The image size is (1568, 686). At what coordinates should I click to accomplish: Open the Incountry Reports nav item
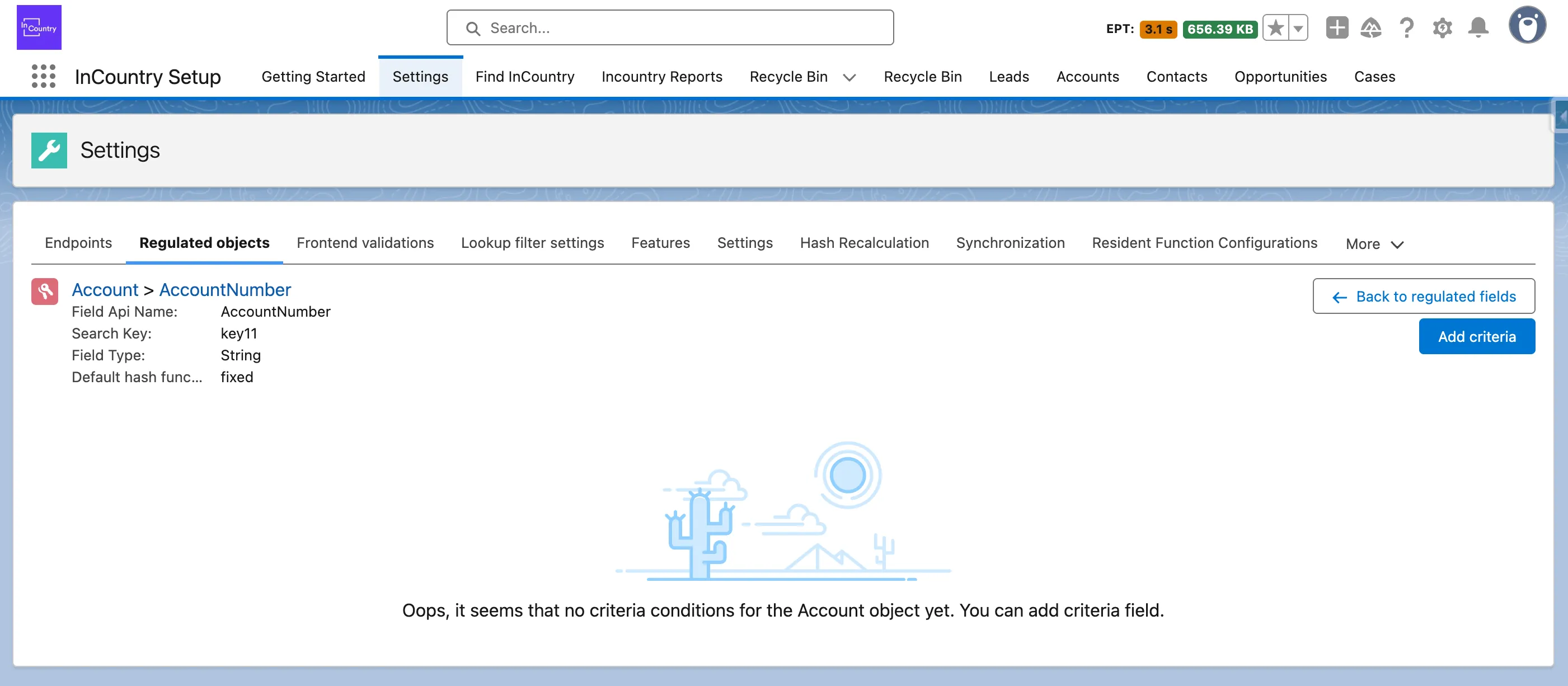661,77
